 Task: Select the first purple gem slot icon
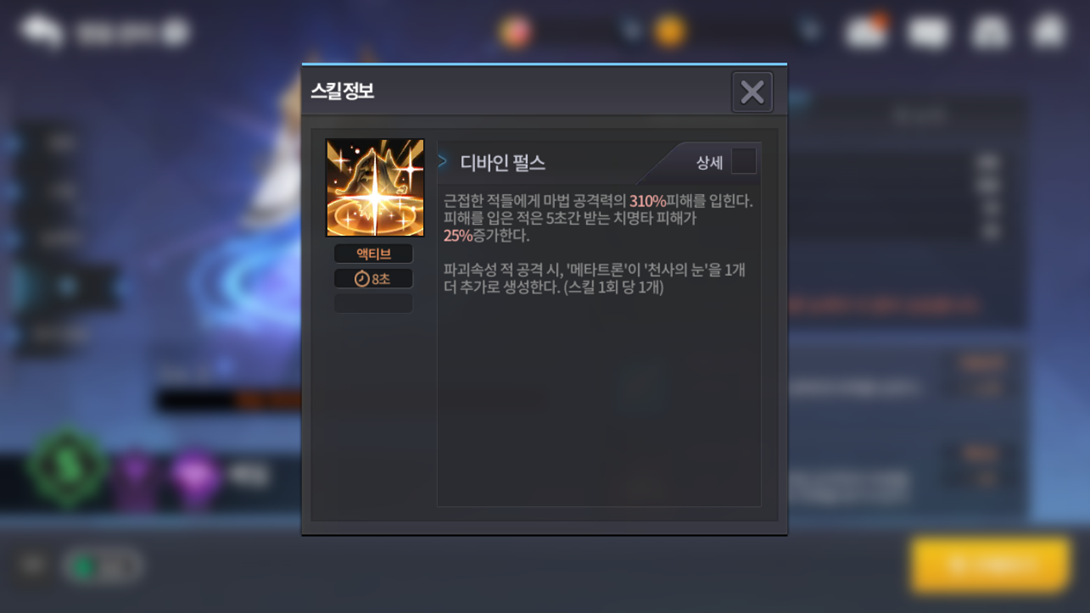(x=136, y=476)
